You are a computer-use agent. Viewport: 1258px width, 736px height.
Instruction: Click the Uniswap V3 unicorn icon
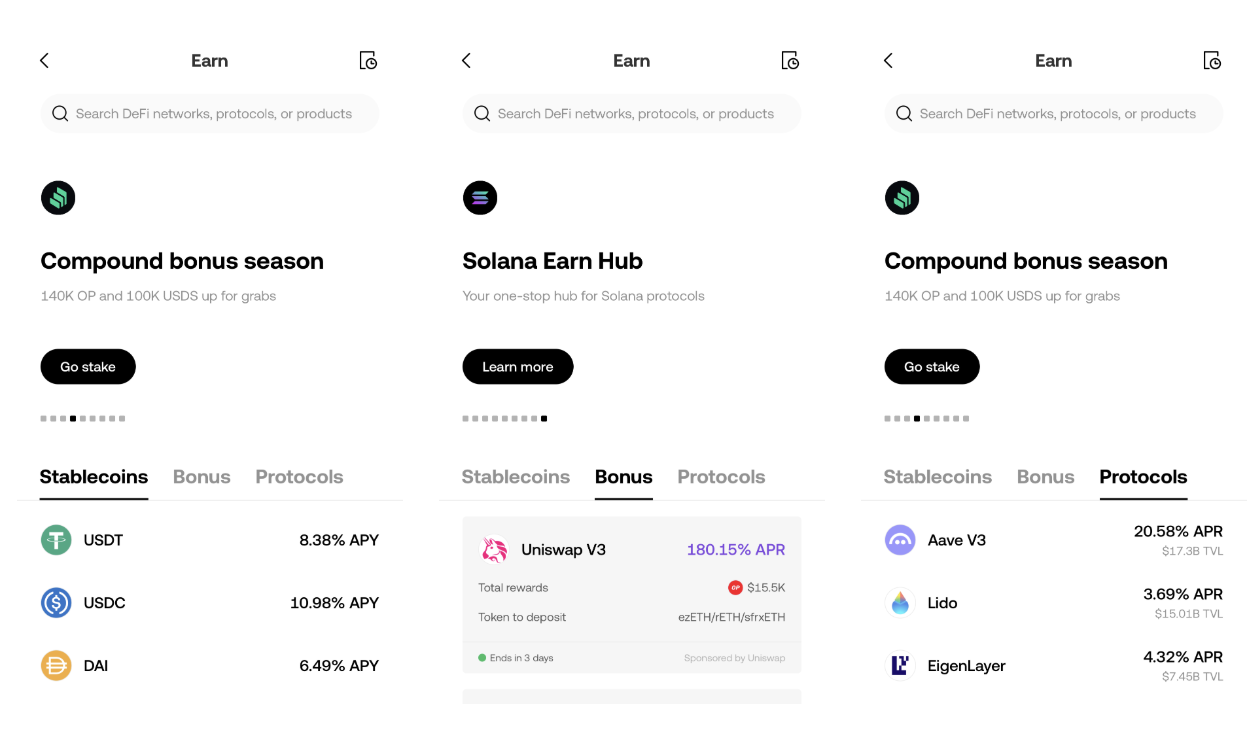pos(495,549)
